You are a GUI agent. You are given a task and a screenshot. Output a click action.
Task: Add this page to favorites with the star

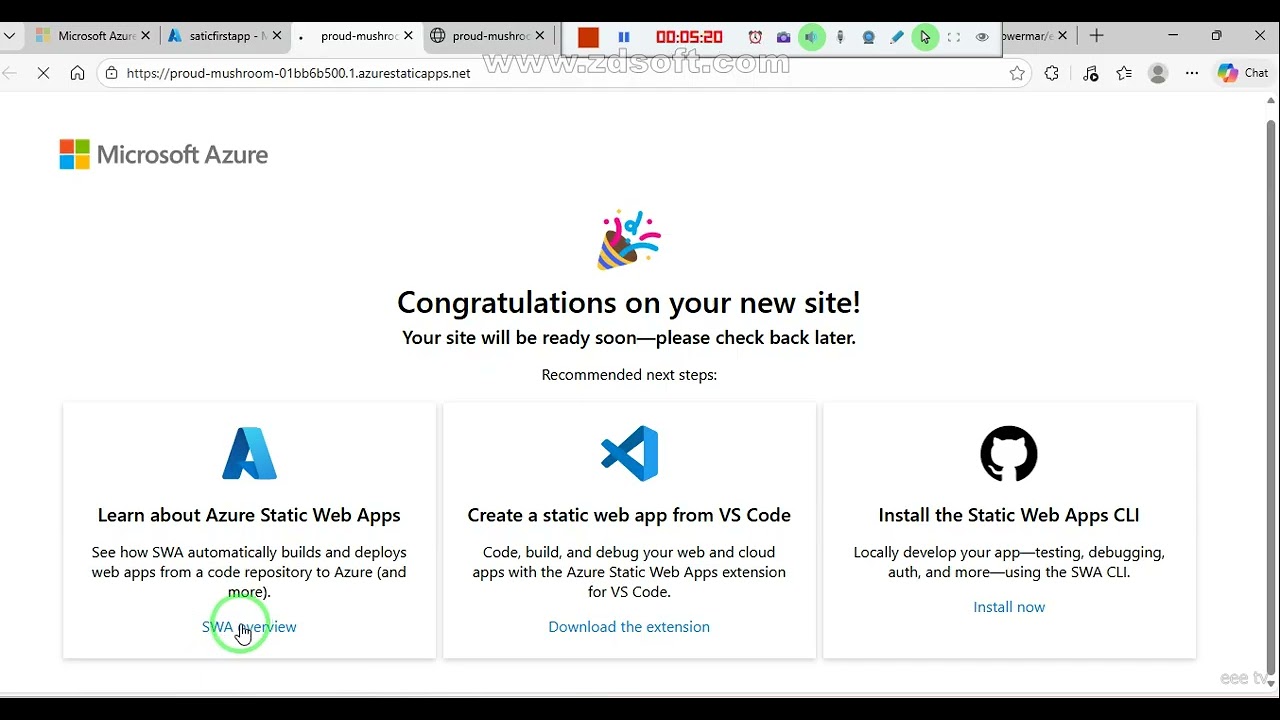coord(1017,73)
